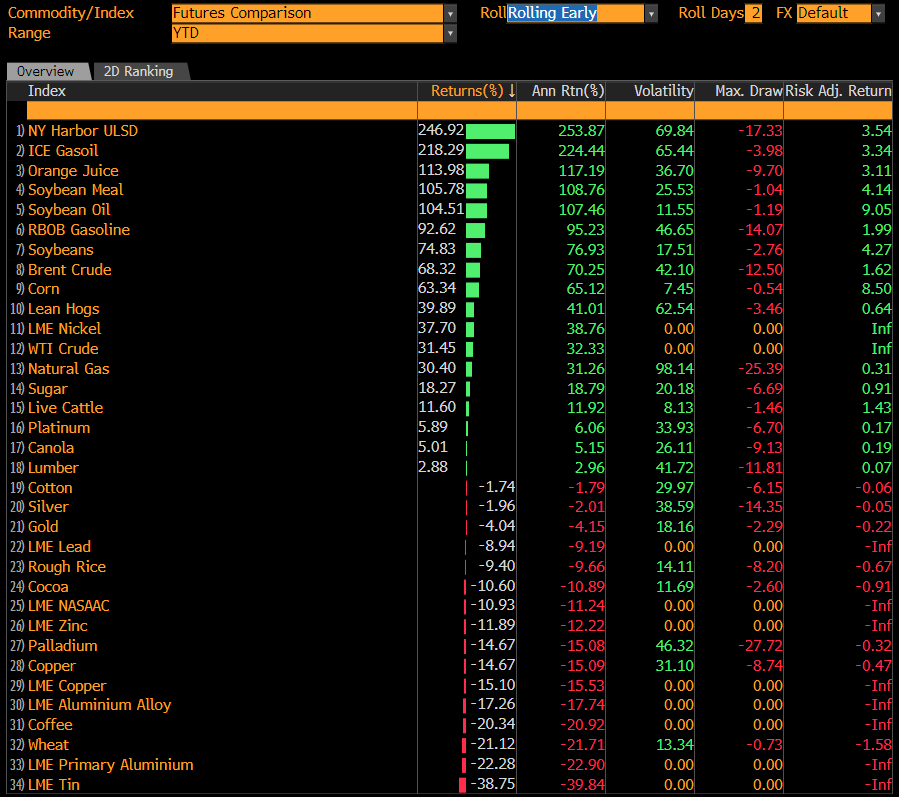This screenshot has height=797, width=899.
Task: Click the Max. Draw column header
Action: (x=748, y=91)
